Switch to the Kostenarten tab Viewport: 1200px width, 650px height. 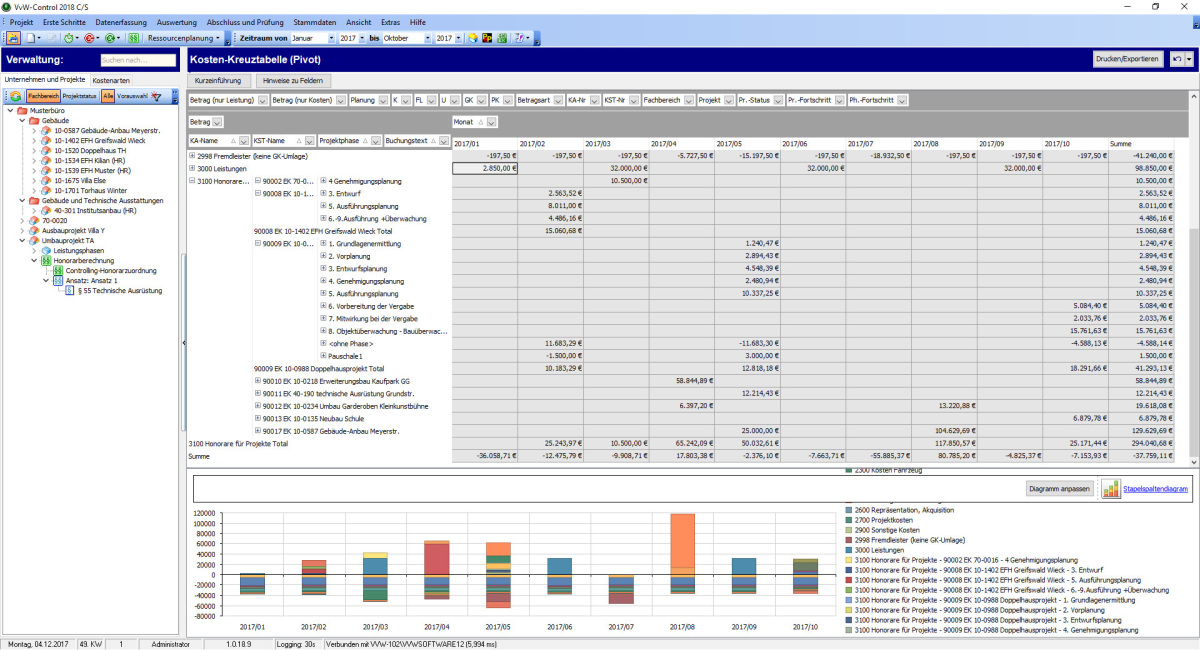click(x=111, y=79)
